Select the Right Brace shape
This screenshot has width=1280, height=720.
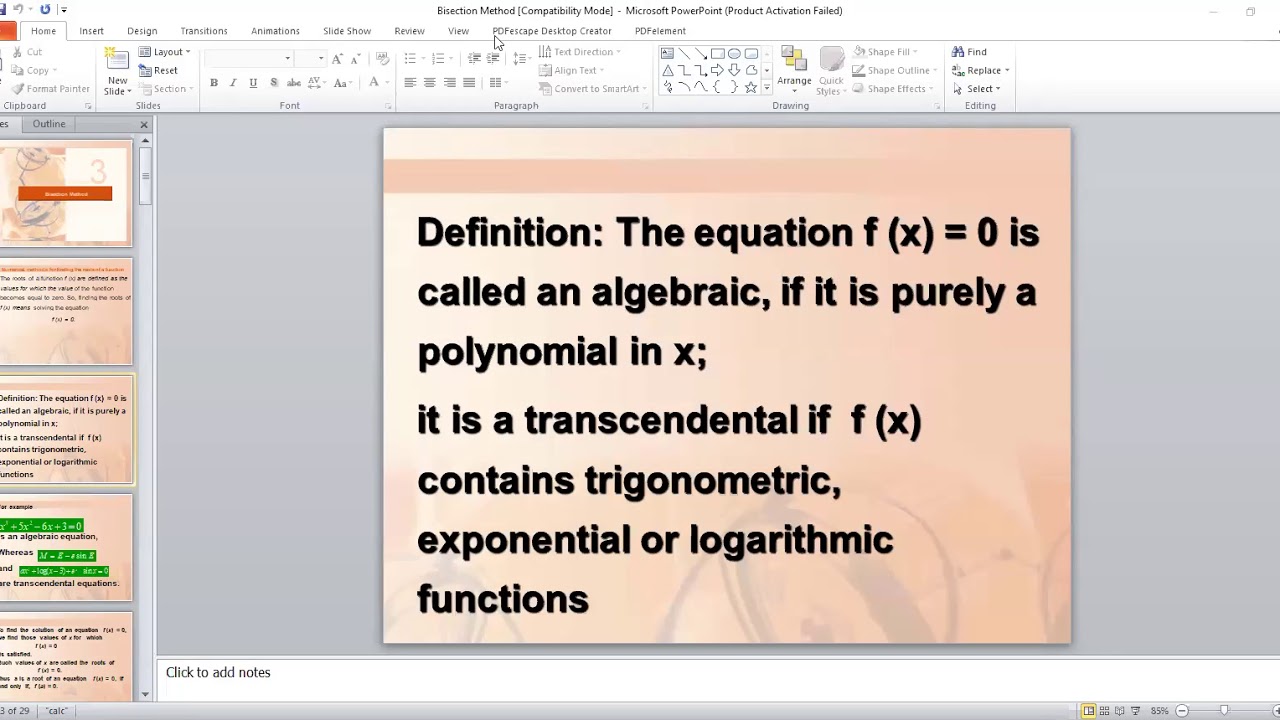734,87
